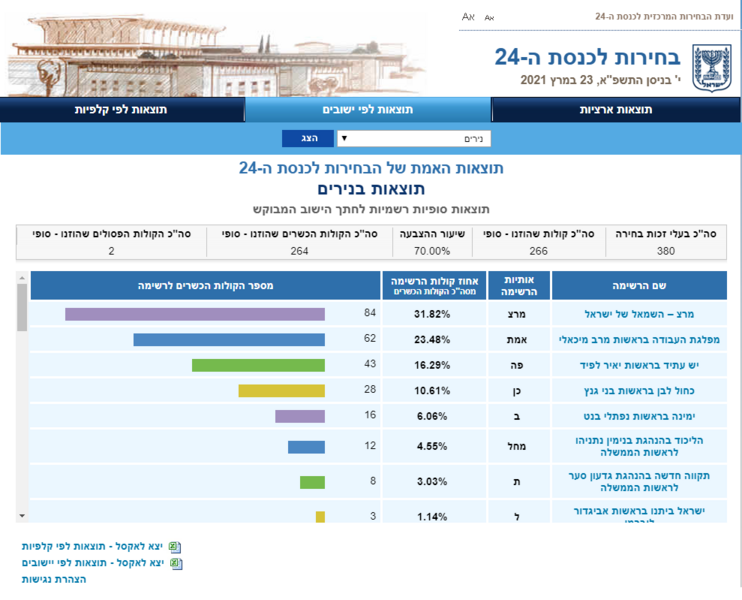Increase font size with large Aא
This screenshot has height=600, width=742.
click(x=468, y=17)
